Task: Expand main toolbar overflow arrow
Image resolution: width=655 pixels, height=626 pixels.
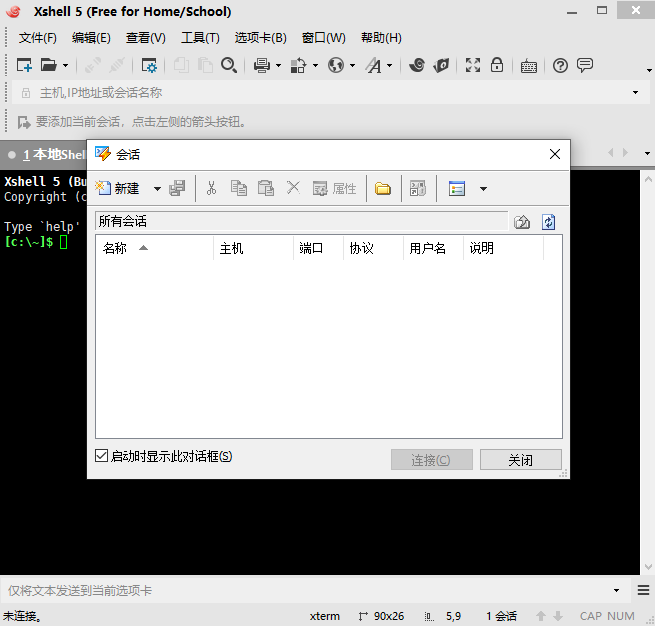Action: coord(649,70)
